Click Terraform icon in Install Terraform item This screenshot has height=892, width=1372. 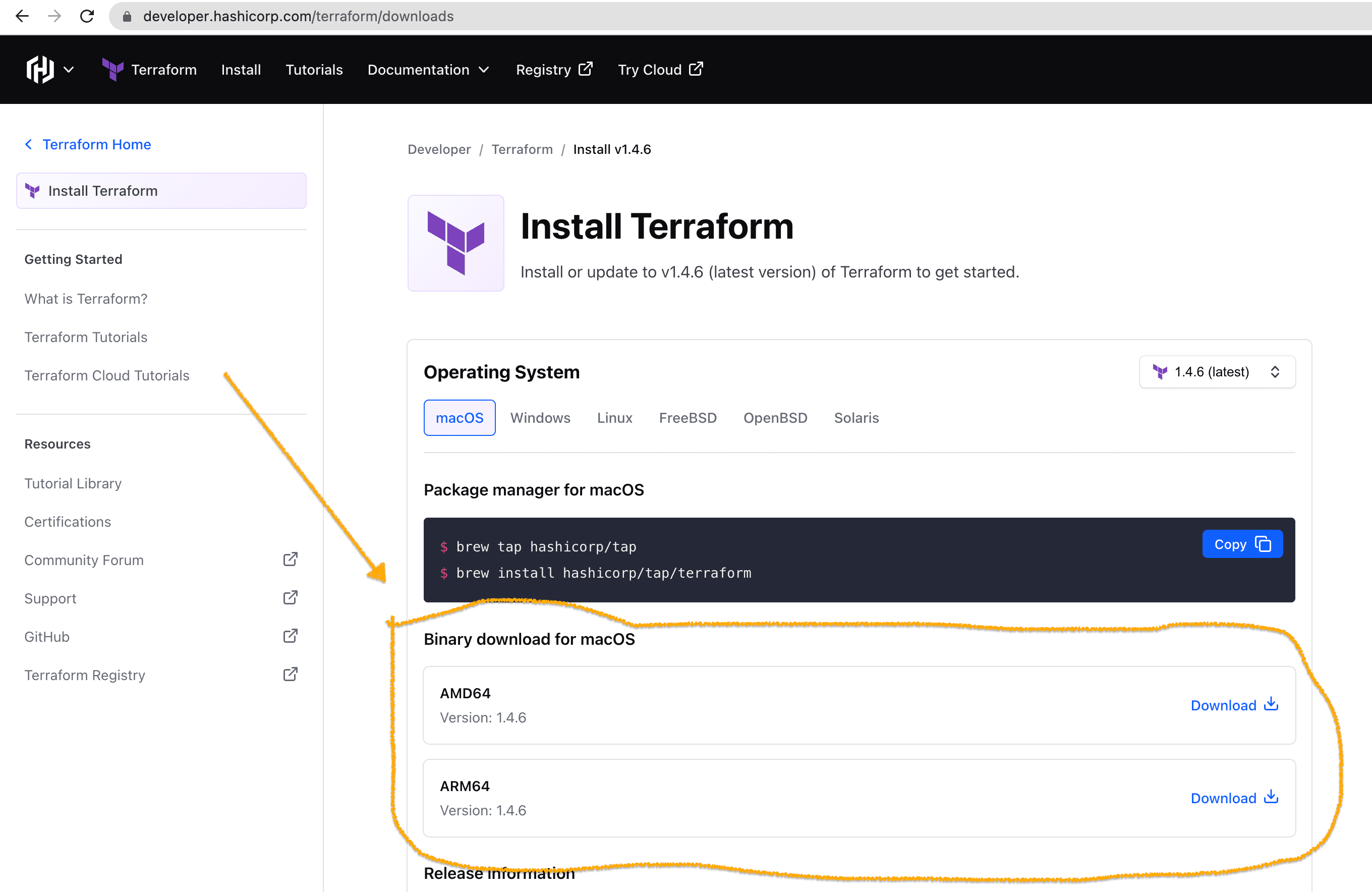click(x=32, y=191)
